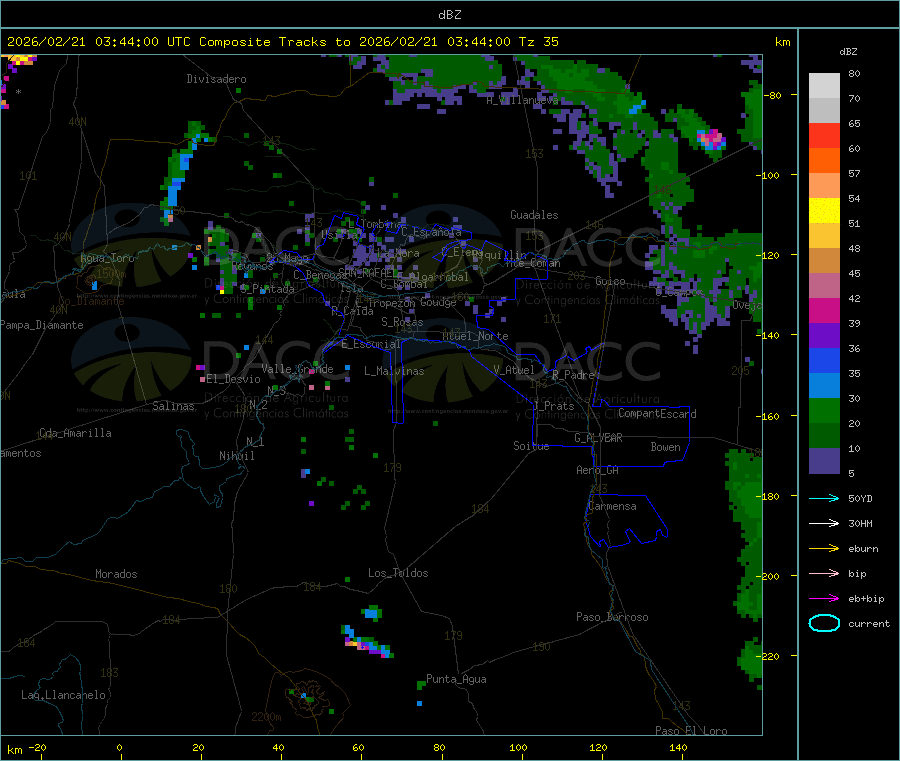Click the multicolored storm cell north of Punta_Agua
The image size is (900, 761).
coord(367,642)
